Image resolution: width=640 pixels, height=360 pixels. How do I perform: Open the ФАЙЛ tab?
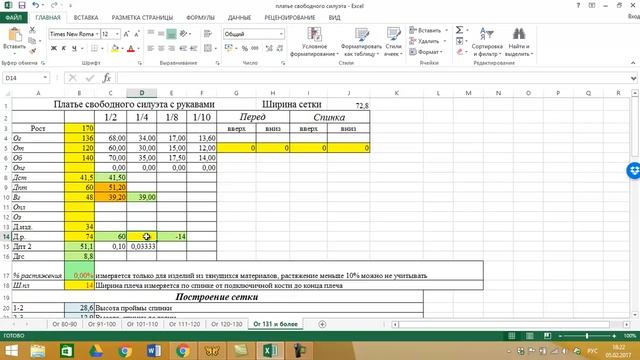point(13,18)
